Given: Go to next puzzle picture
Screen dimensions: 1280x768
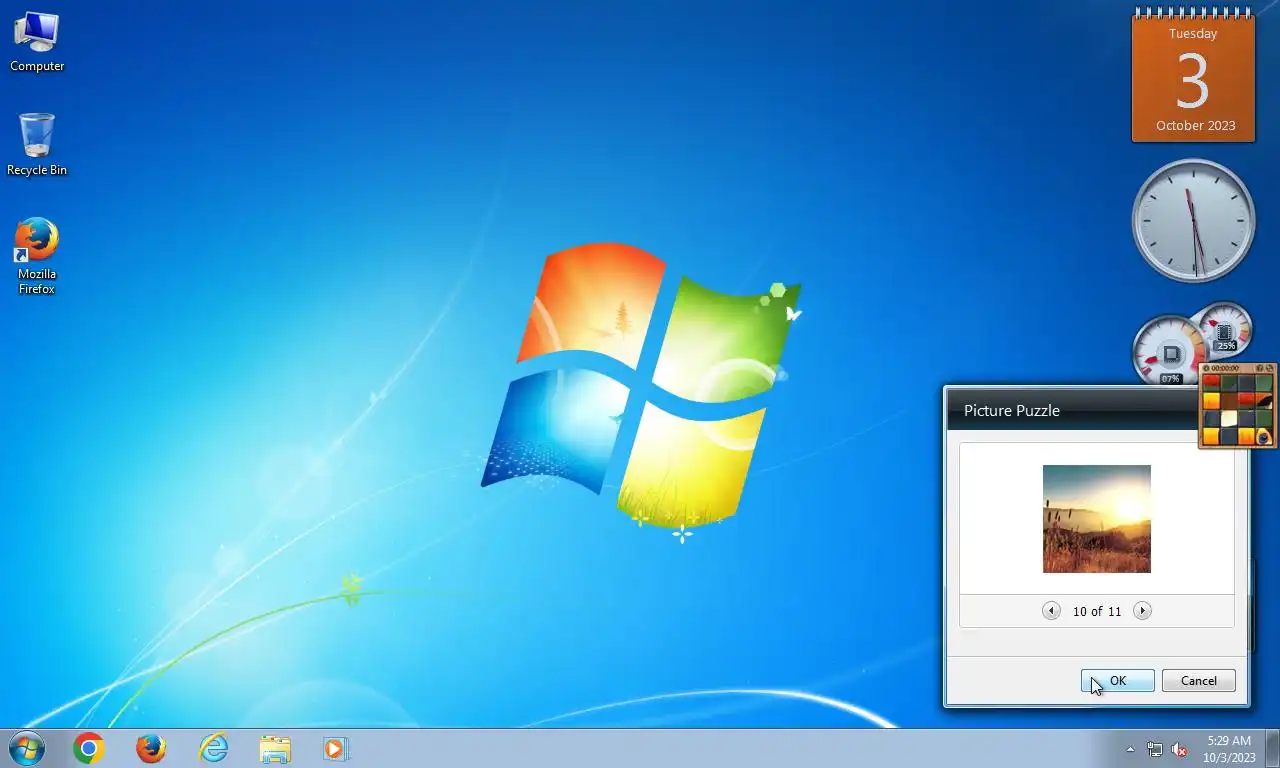Looking at the screenshot, I should [x=1142, y=611].
